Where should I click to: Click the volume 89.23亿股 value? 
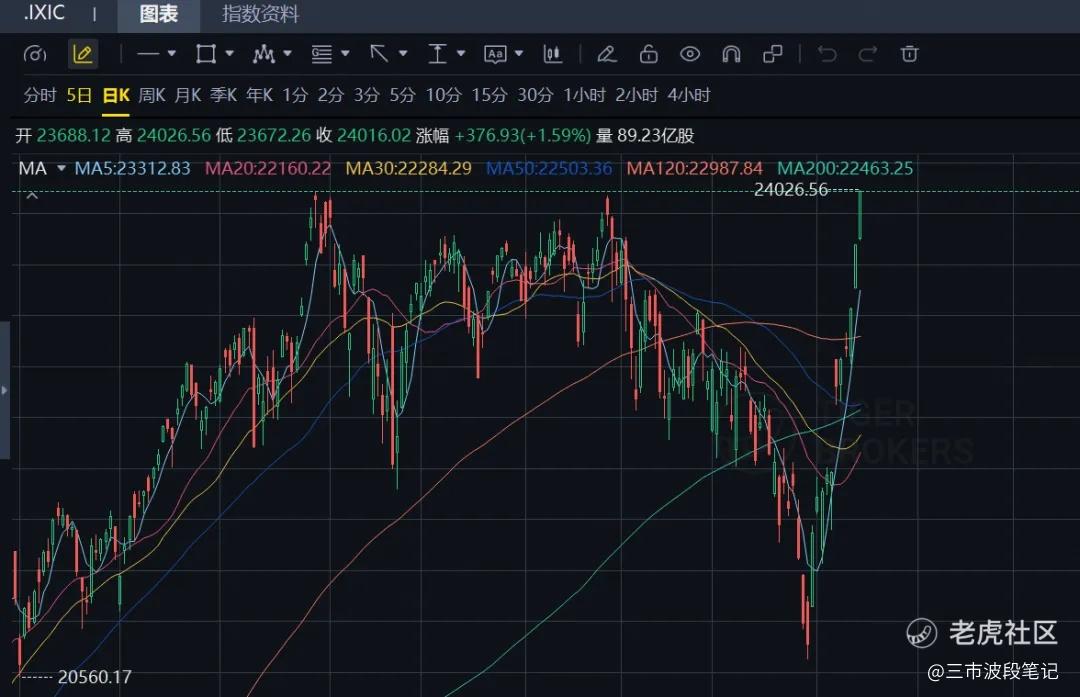656,135
